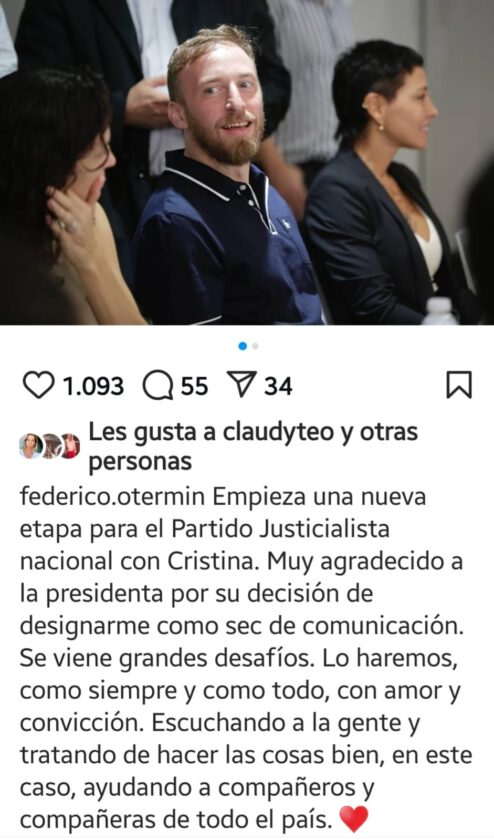494x840 pixels.
Task: Save post with bookmark icon
Action: pos(459,385)
